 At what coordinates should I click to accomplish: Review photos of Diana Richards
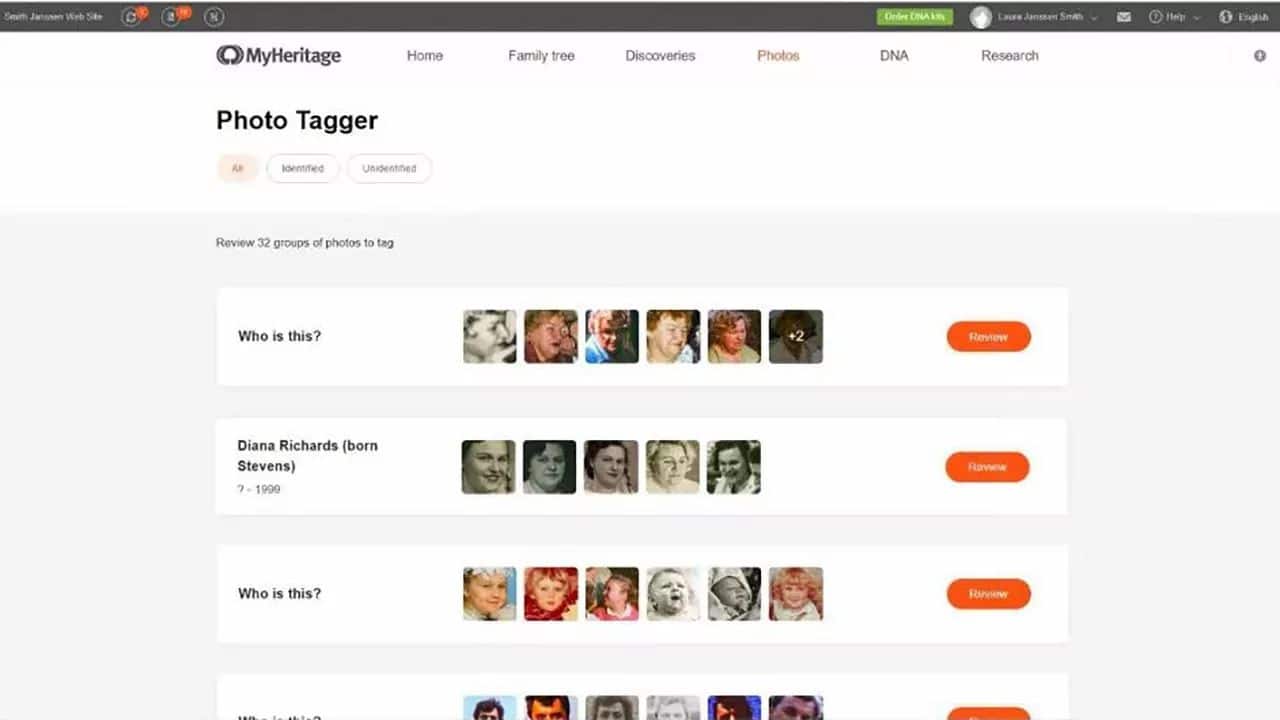point(987,466)
